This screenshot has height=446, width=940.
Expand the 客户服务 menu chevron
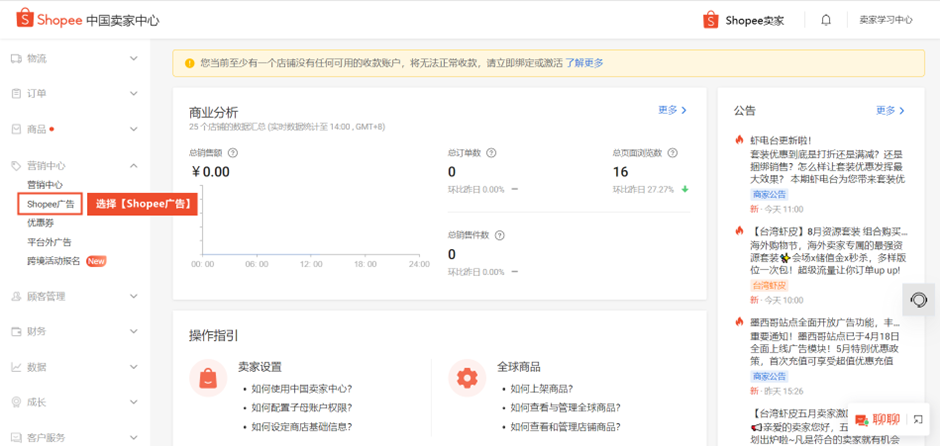[x=134, y=437]
